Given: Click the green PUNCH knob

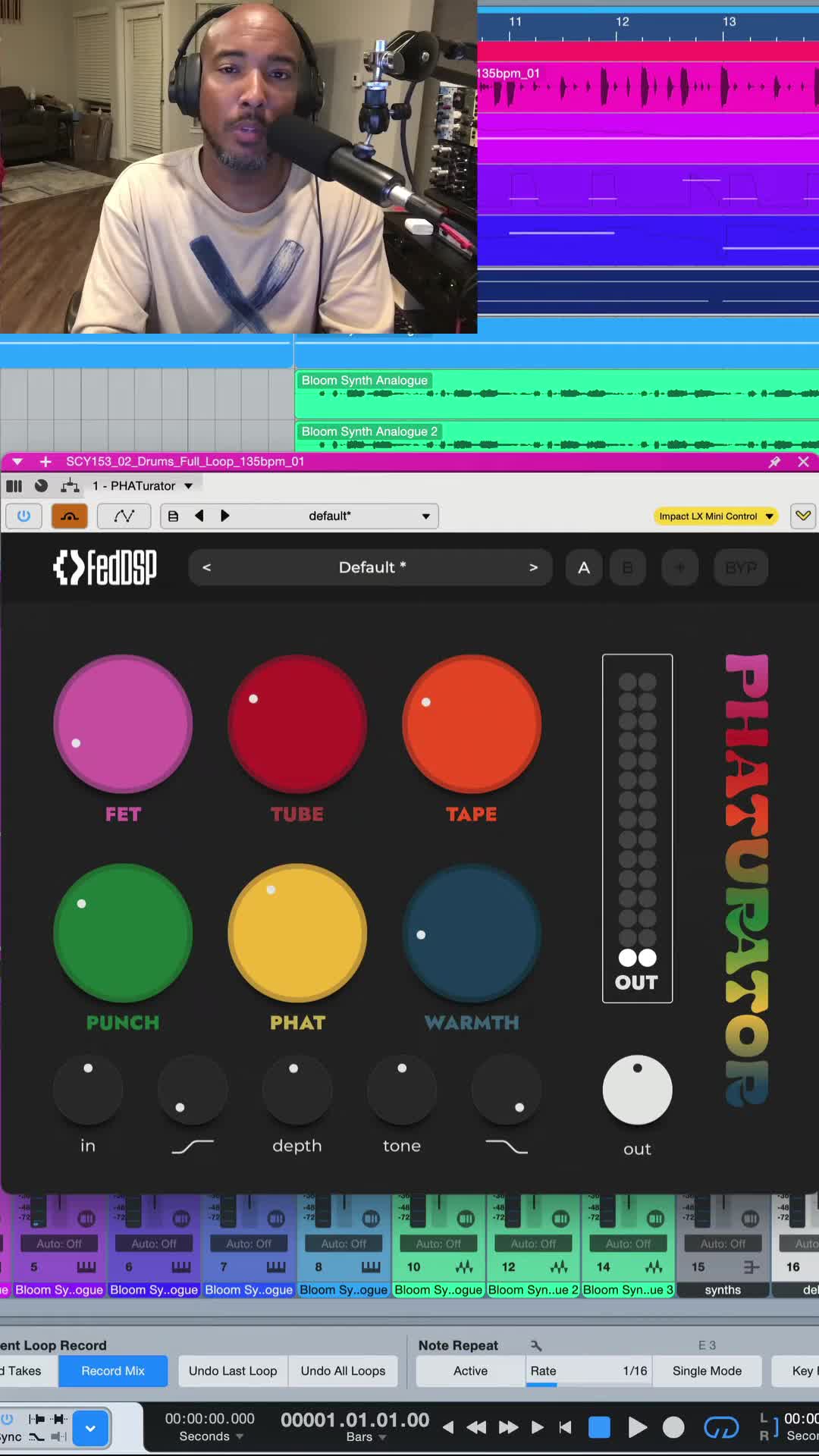Looking at the screenshot, I should pos(123,933).
